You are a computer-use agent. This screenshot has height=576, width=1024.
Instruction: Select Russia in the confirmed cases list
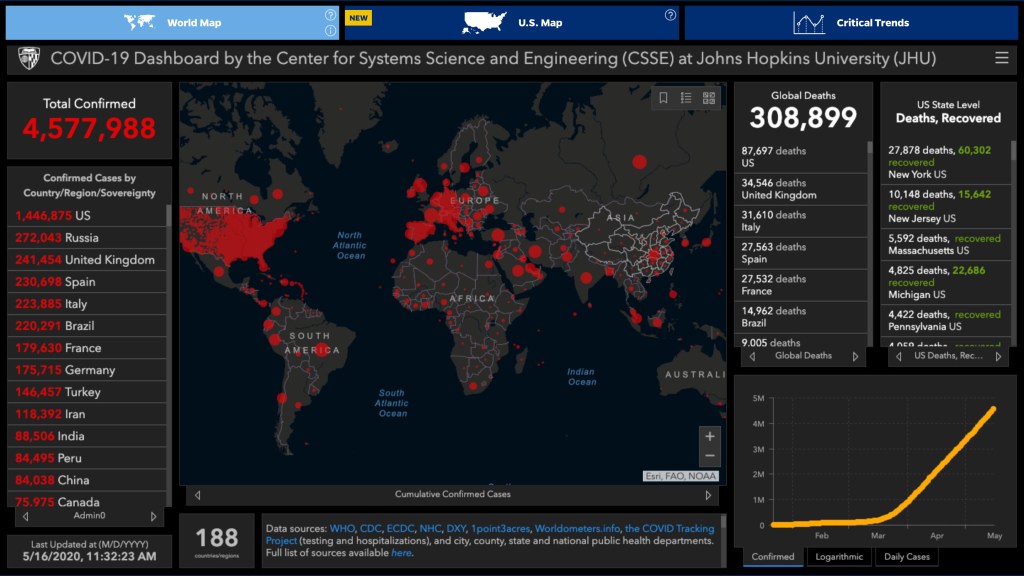(82, 238)
